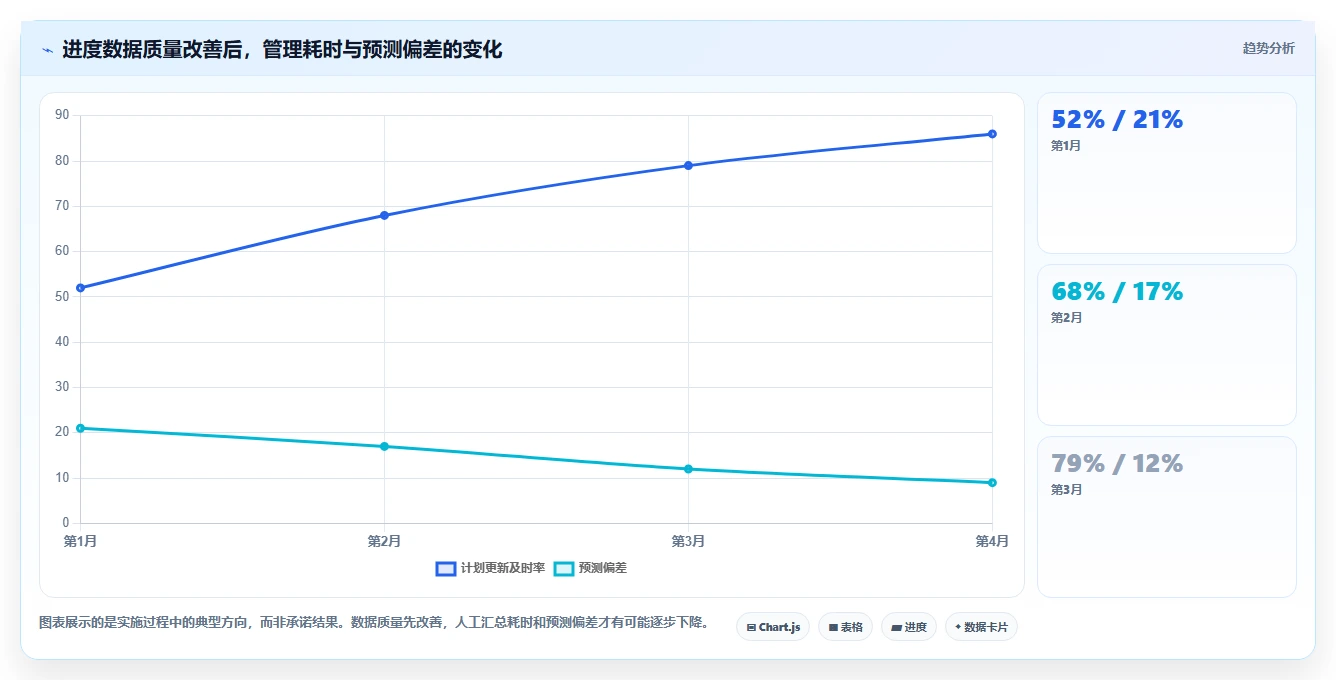
Task: Click the blue data point at 第4月 (86)
Action: point(992,134)
